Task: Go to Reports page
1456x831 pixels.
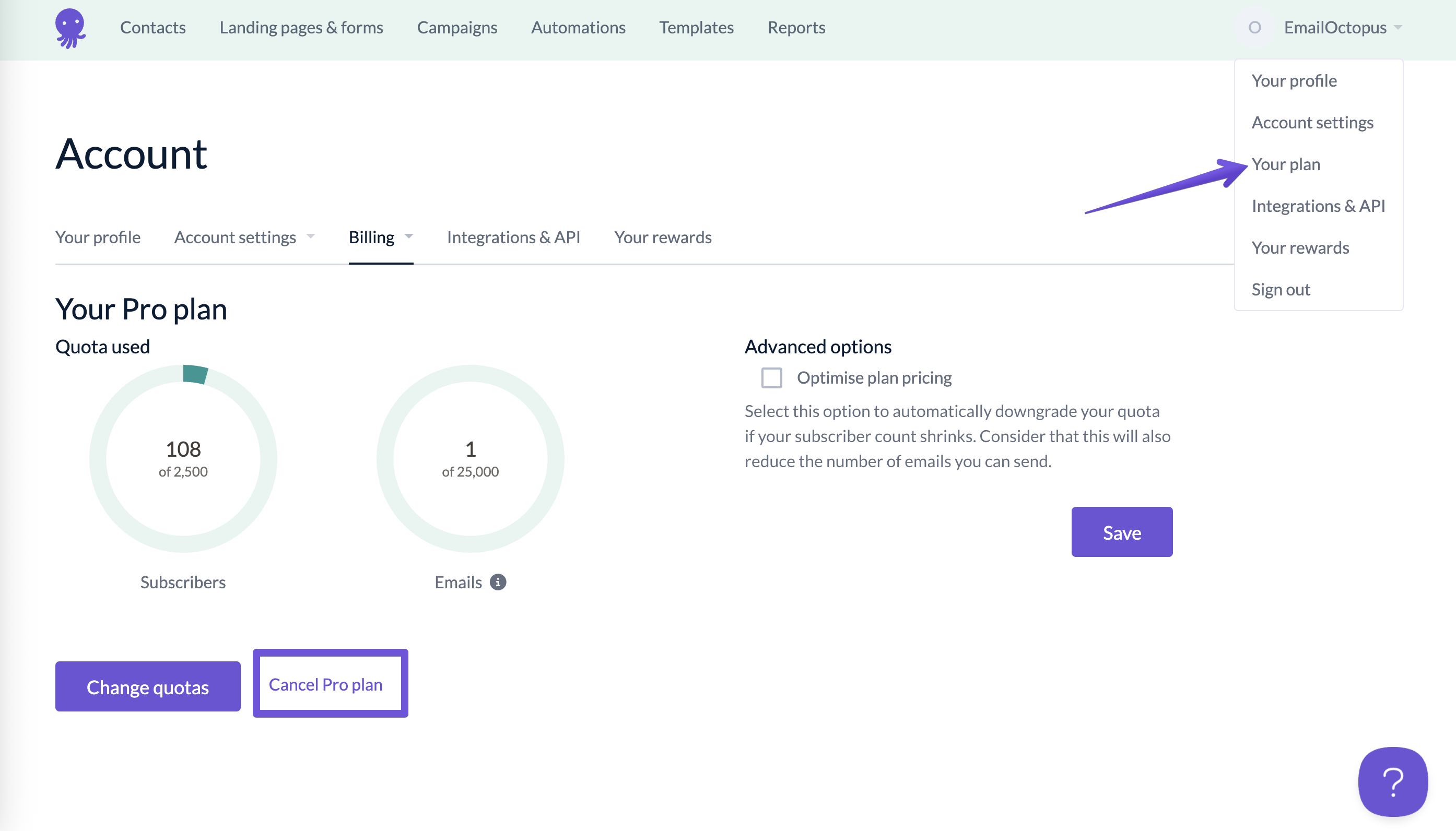Action: click(x=796, y=27)
